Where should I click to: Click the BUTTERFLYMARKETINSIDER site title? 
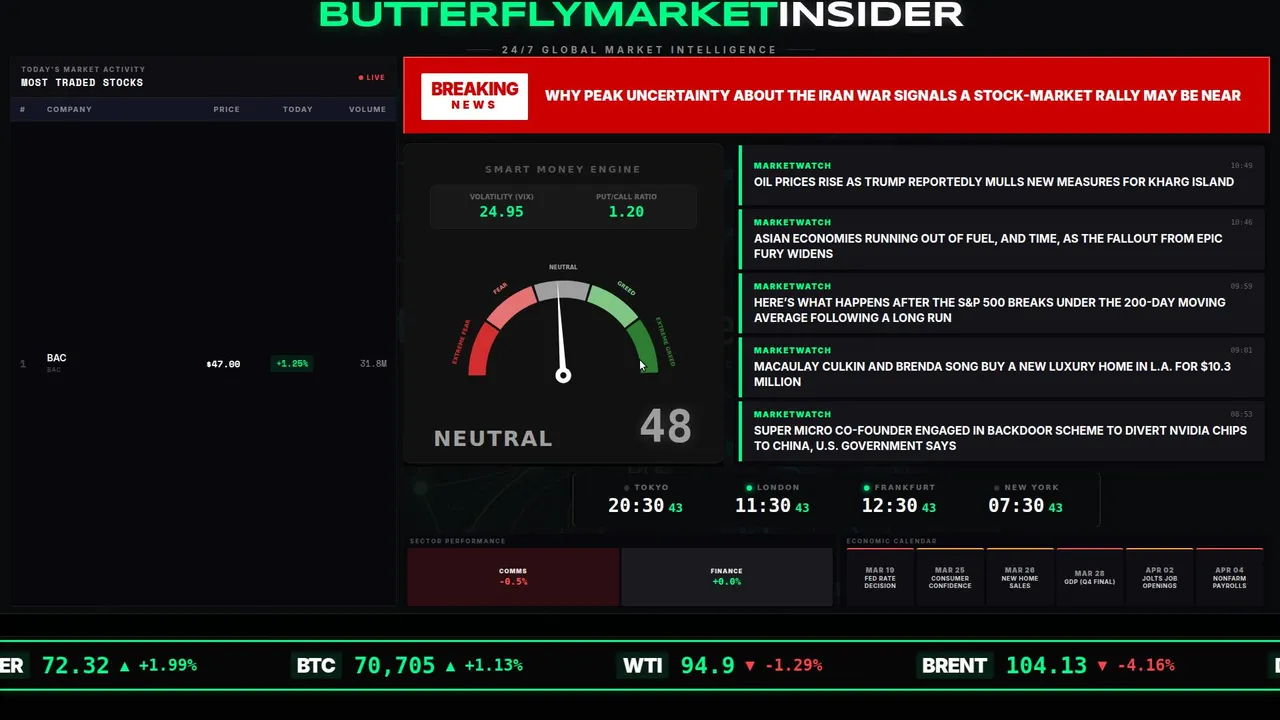[x=641, y=14]
